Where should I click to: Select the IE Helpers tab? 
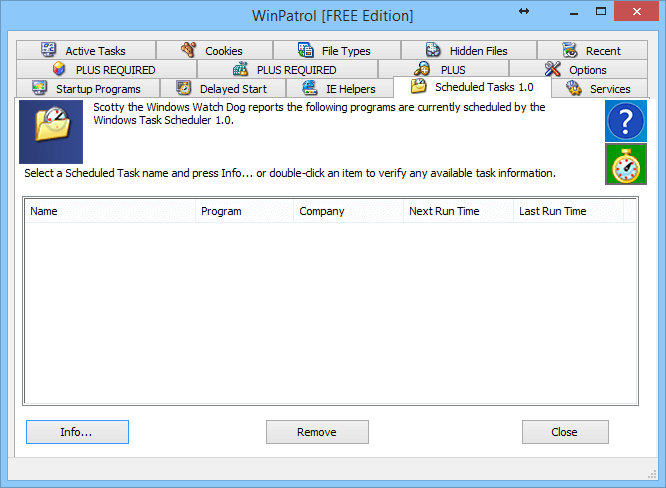[340, 88]
